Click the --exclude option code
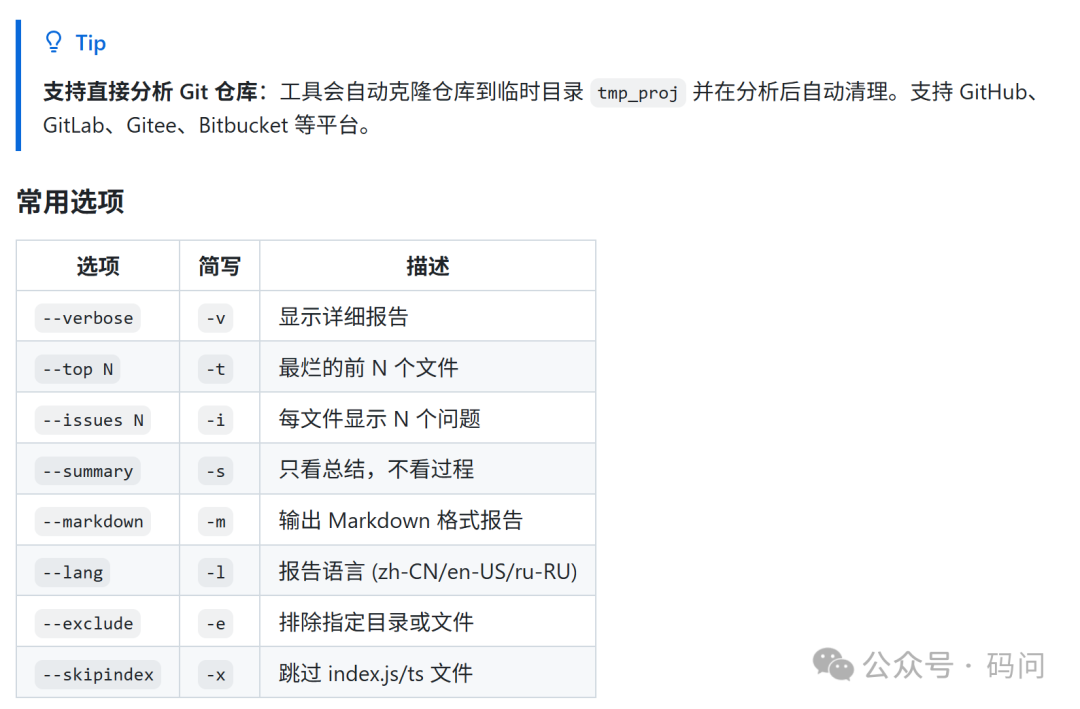Image resolution: width=1080 pixels, height=709 pixels. tap(88, 623)
